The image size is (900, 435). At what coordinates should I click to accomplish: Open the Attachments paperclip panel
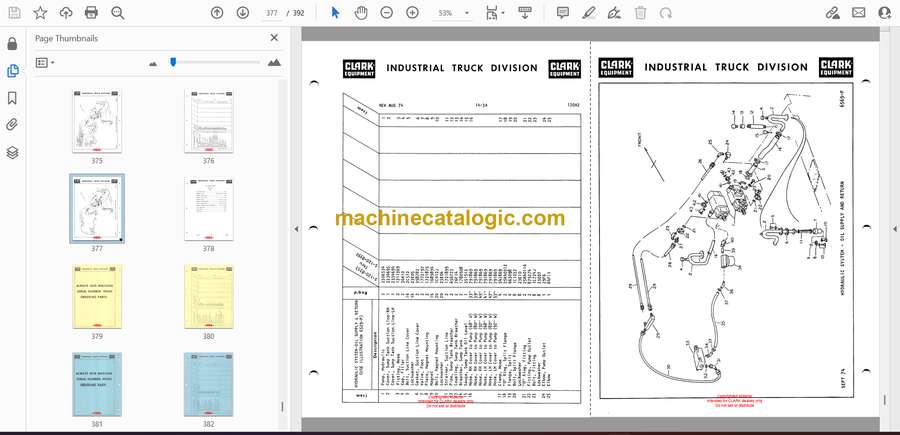(x=12, y=125)
